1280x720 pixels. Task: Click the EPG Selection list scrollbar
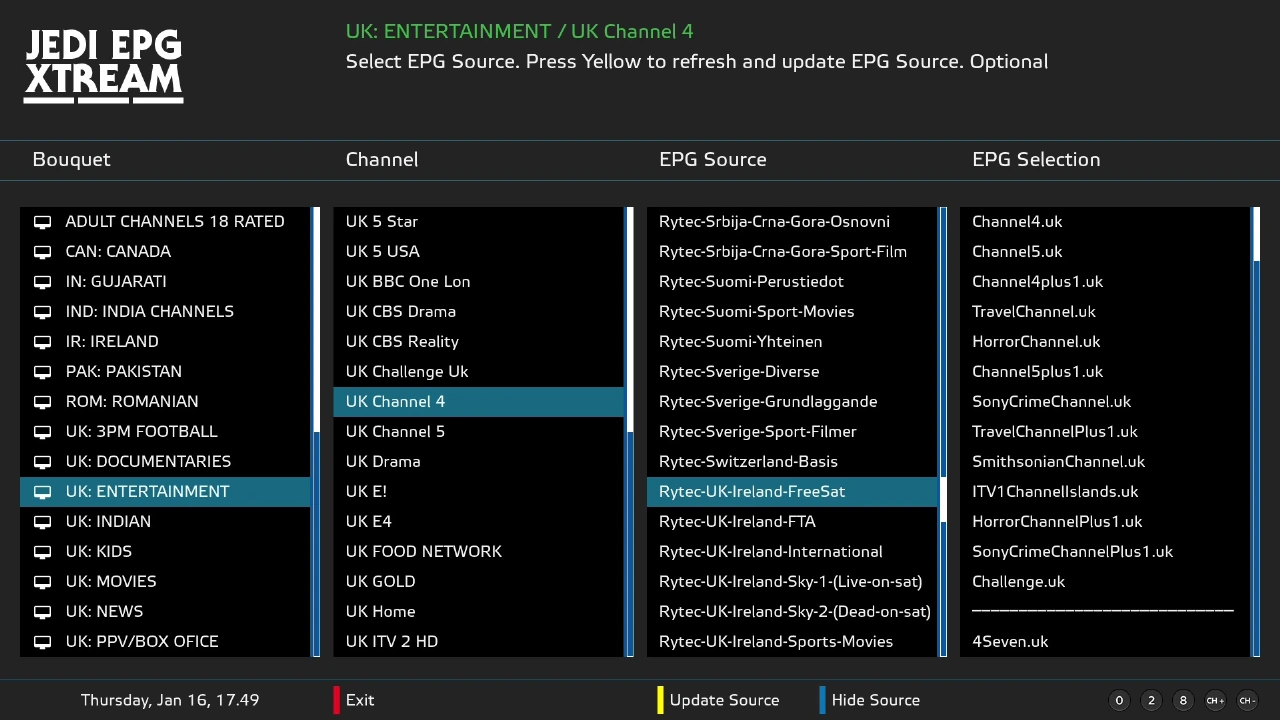click(x=1256, y=432)
